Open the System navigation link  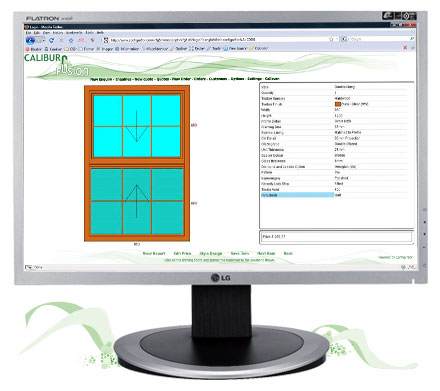(x=237, y=79)
